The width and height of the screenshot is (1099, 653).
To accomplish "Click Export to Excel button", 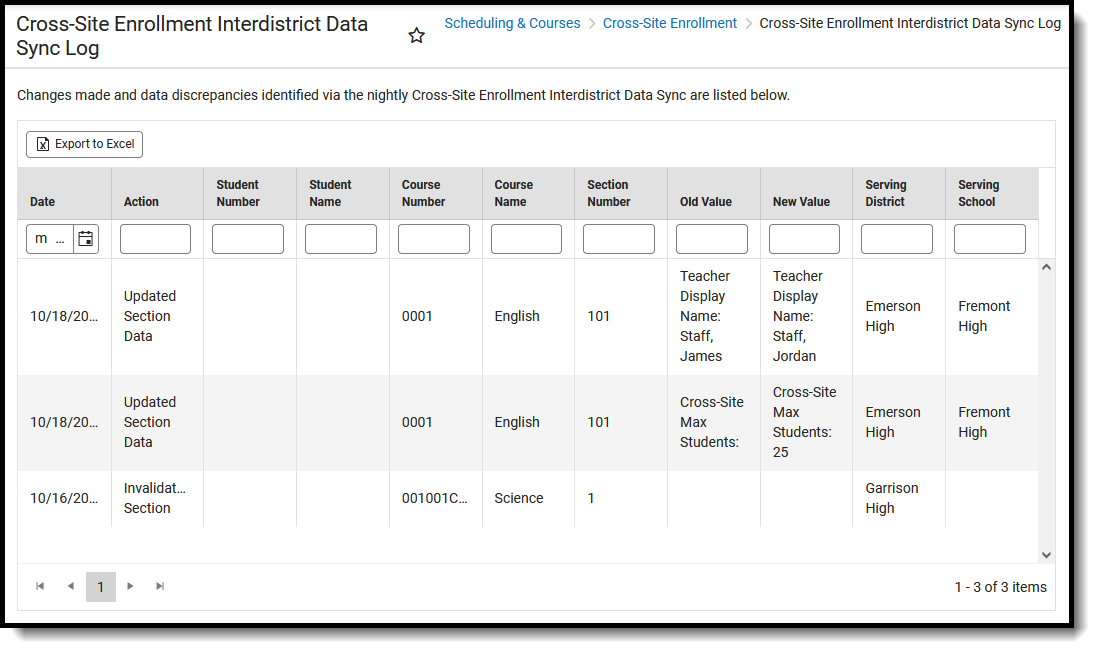I will click(85, 144).
